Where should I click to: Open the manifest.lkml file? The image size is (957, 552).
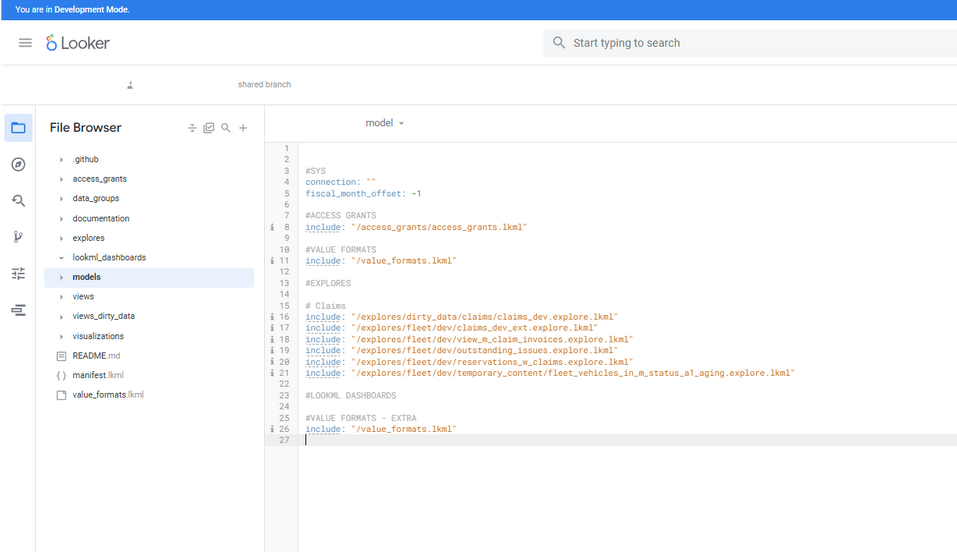[x=98, y=375]
